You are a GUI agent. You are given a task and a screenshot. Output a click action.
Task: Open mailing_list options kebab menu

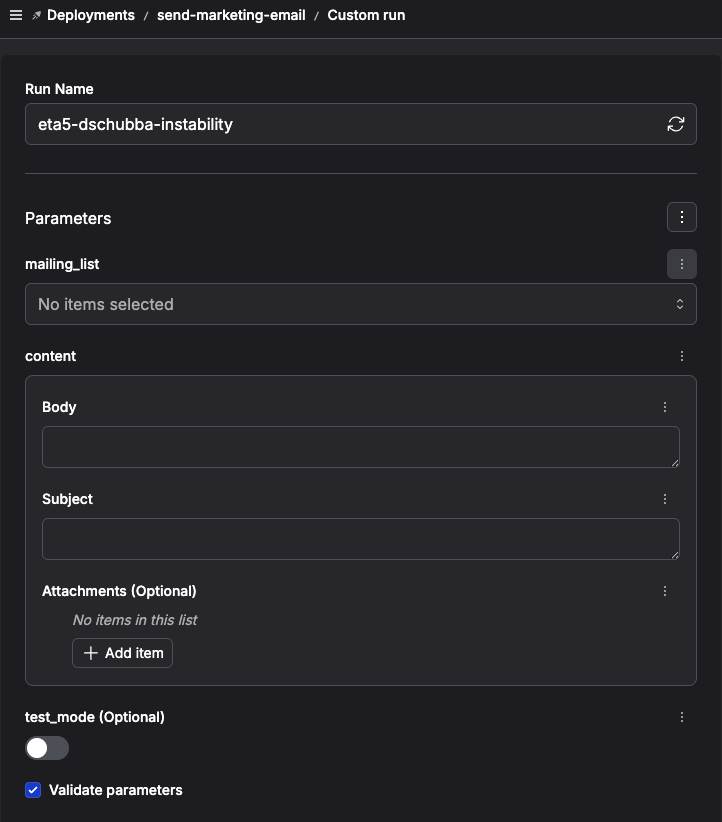click(x=682, y=264)
